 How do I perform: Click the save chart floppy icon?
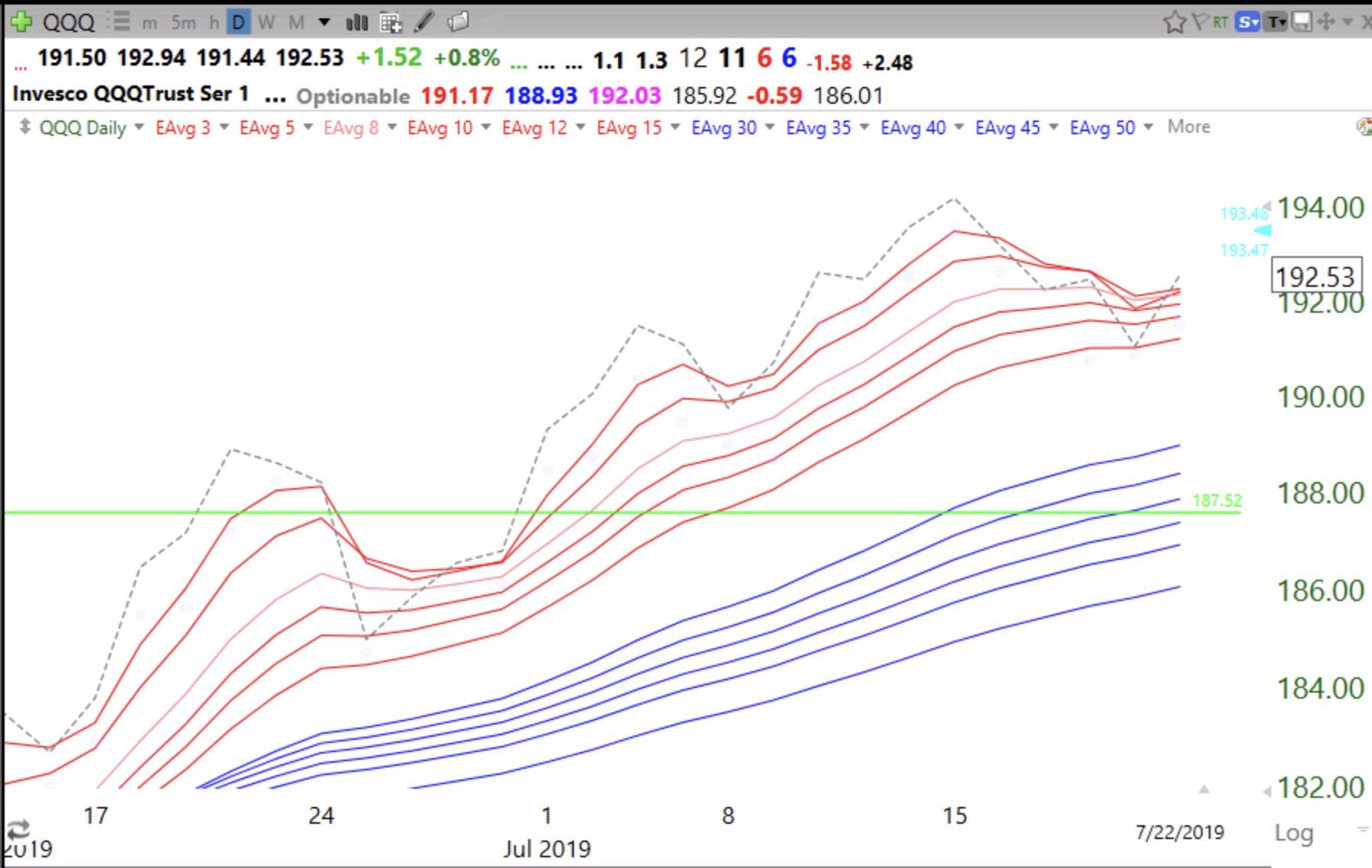(x=1302, y=22)
